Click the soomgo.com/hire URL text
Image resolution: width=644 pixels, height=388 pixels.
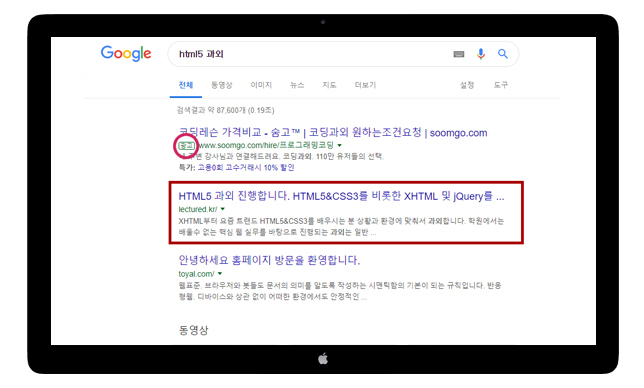pos(266,145)
